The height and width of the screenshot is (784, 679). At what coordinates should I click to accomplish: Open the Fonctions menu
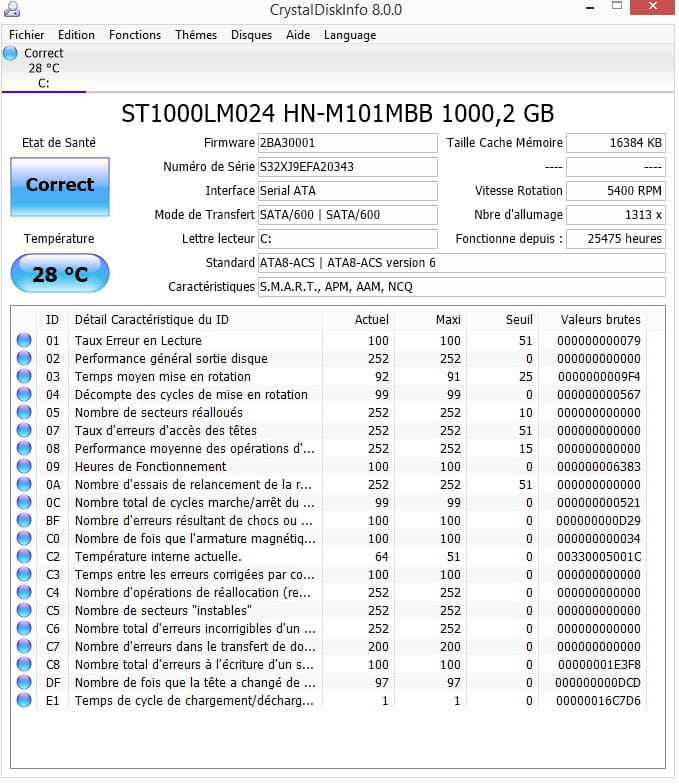pyautogui.click(x=135, y=35)
